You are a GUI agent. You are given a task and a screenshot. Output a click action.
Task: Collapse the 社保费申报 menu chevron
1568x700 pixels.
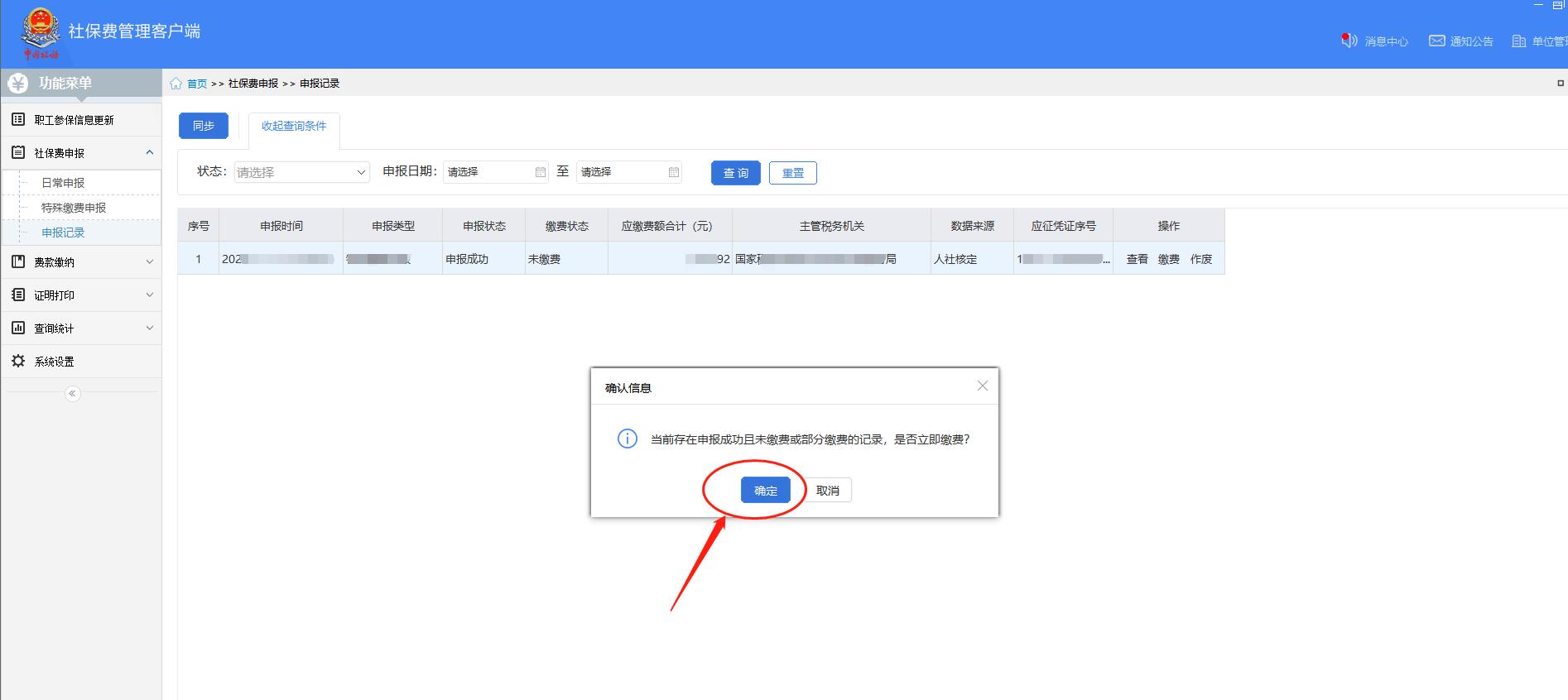tap(150, 152)
